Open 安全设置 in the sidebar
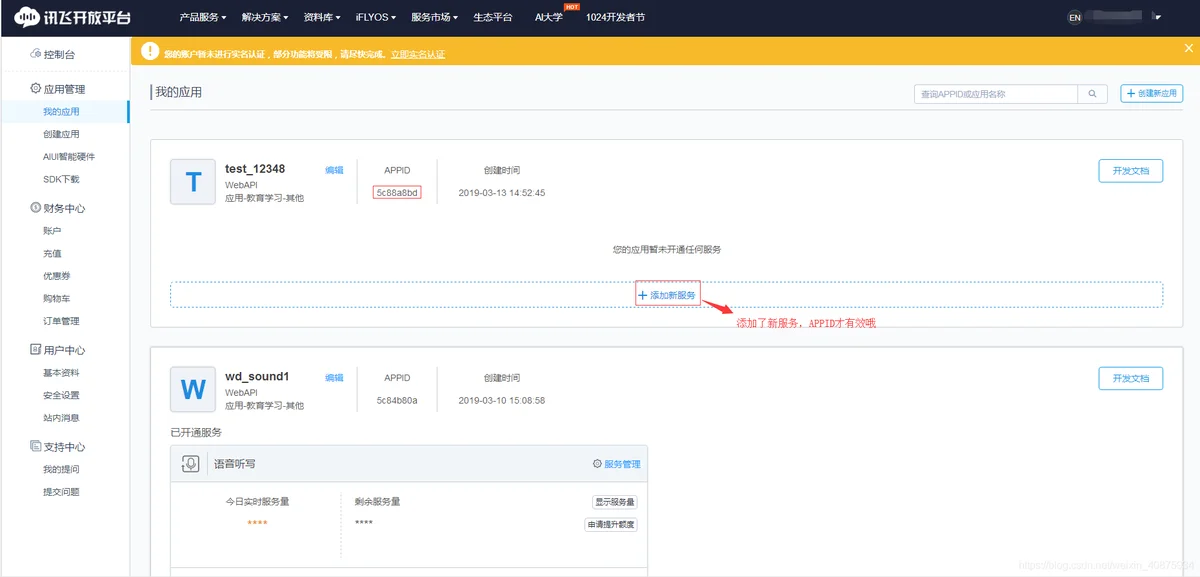Image resolution: width=1200 pixels, height=577 pixels. pos(61,395)
